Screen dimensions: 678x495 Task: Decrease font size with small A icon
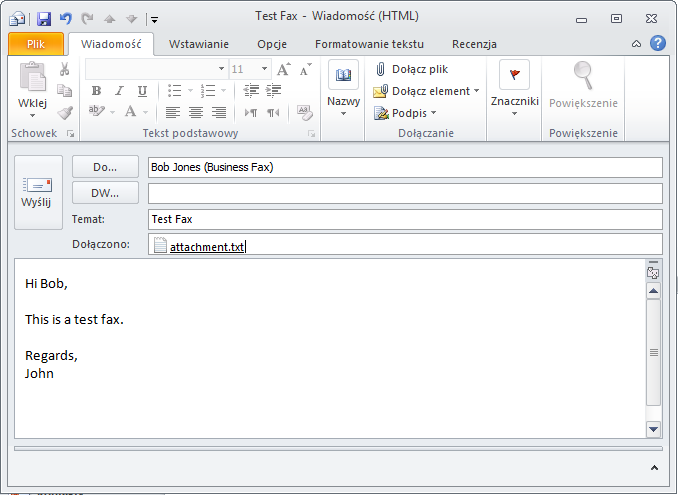305,69
